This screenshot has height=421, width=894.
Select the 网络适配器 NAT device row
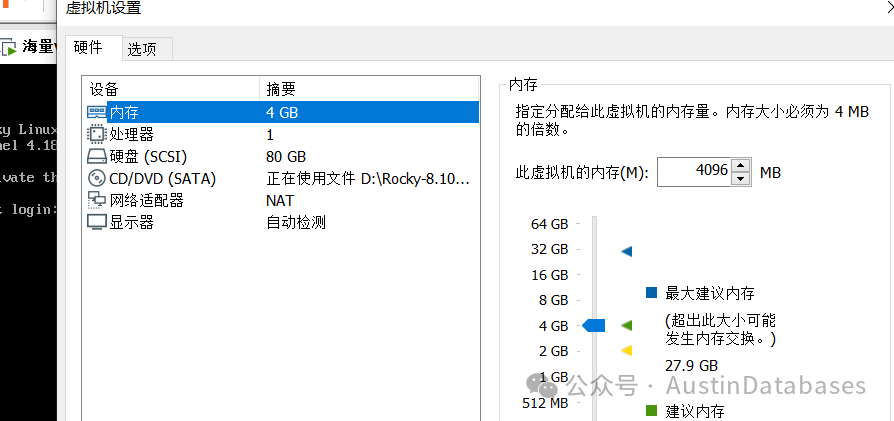280,200
